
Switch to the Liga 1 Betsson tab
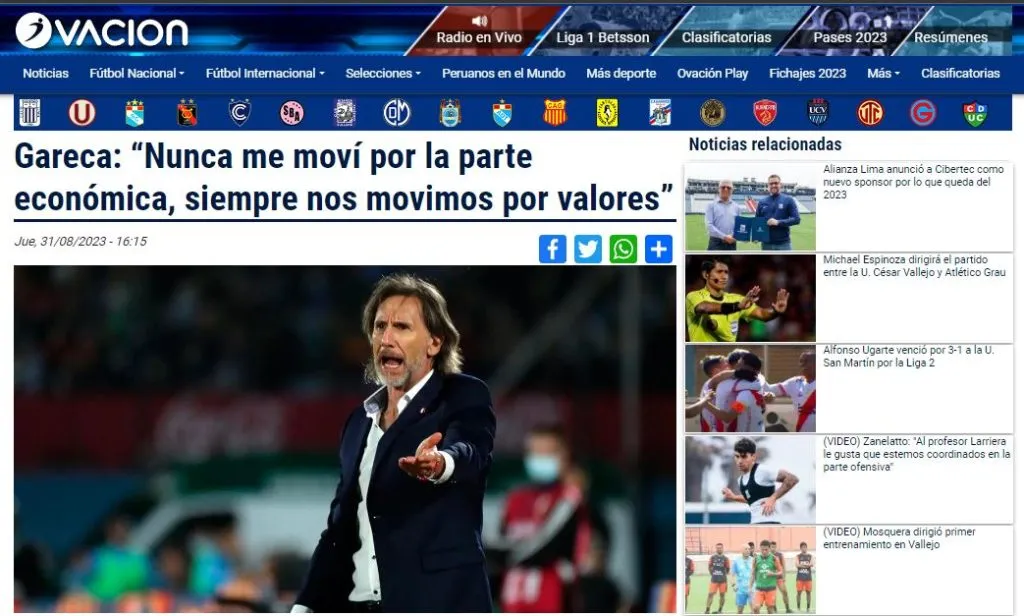[602, 37]
